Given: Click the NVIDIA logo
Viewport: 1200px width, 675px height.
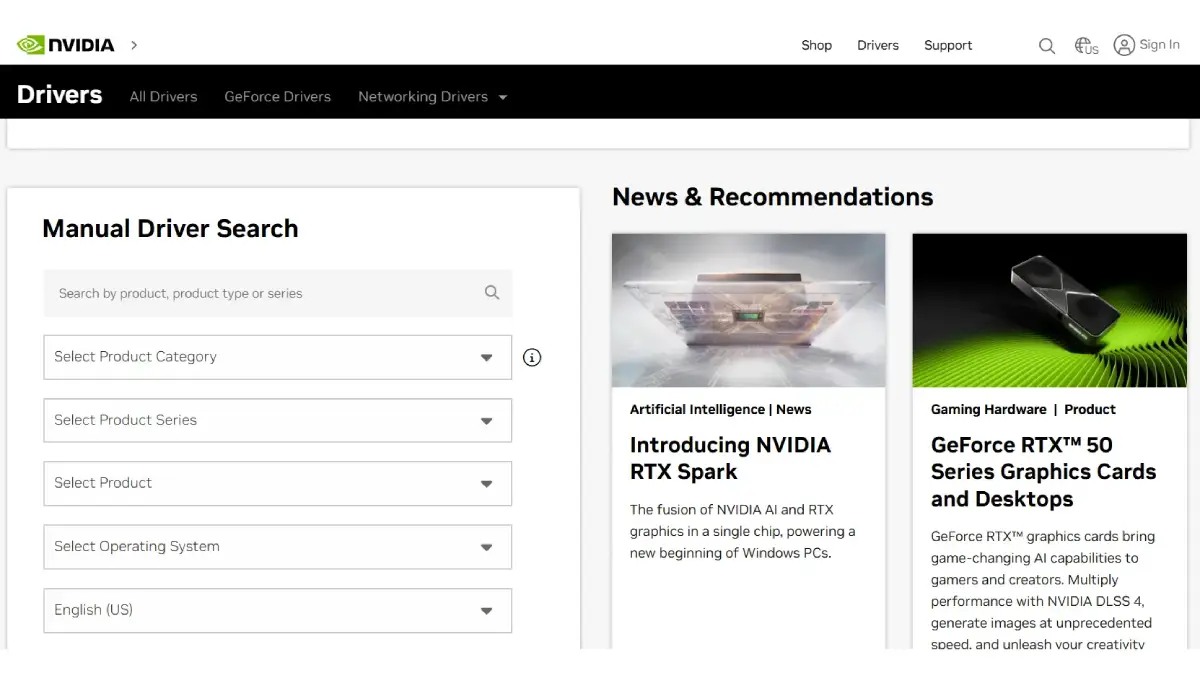Looking at the screenshot, I should [x=65, y=45].
